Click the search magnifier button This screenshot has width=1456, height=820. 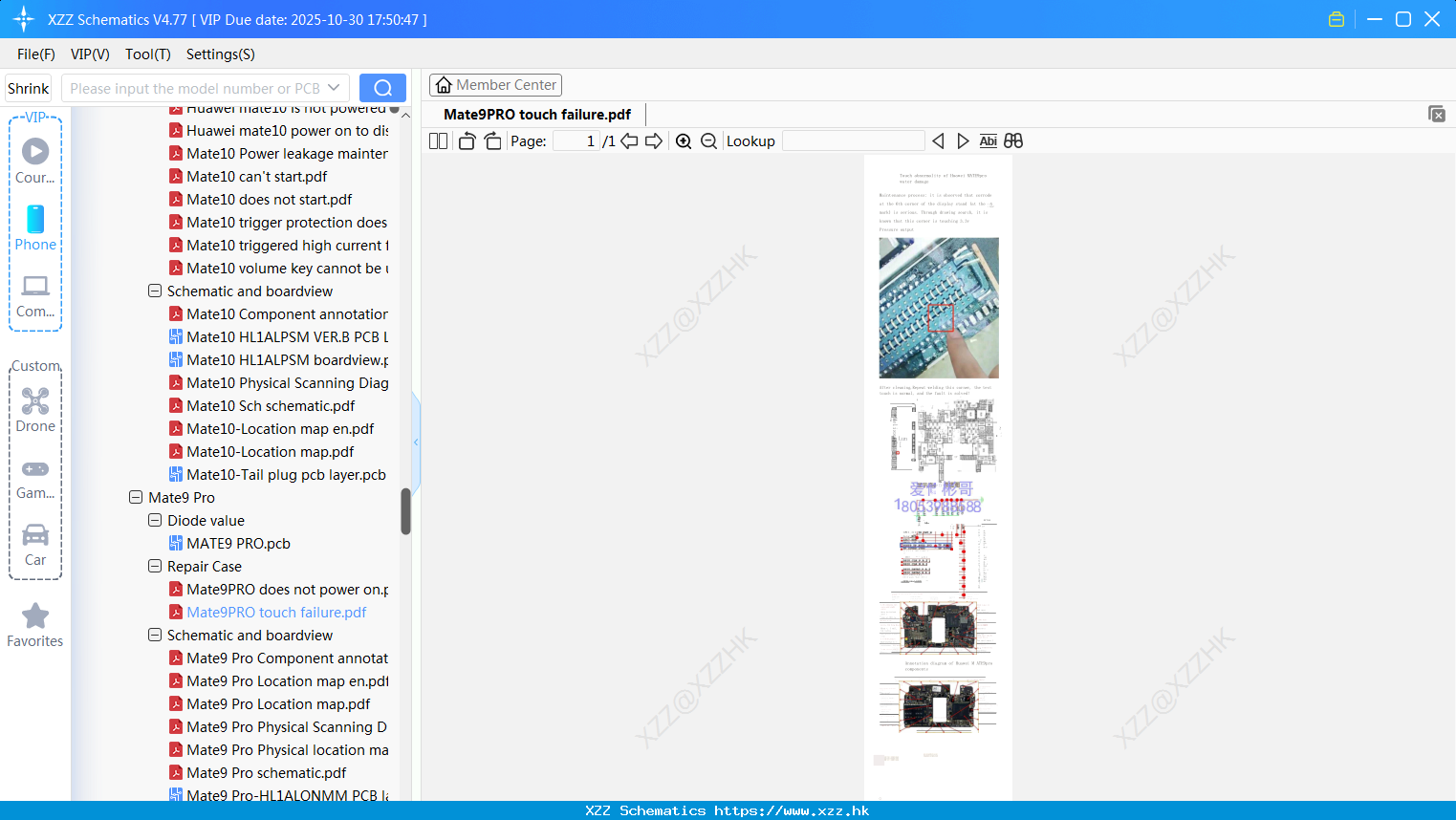click(382, 88)
